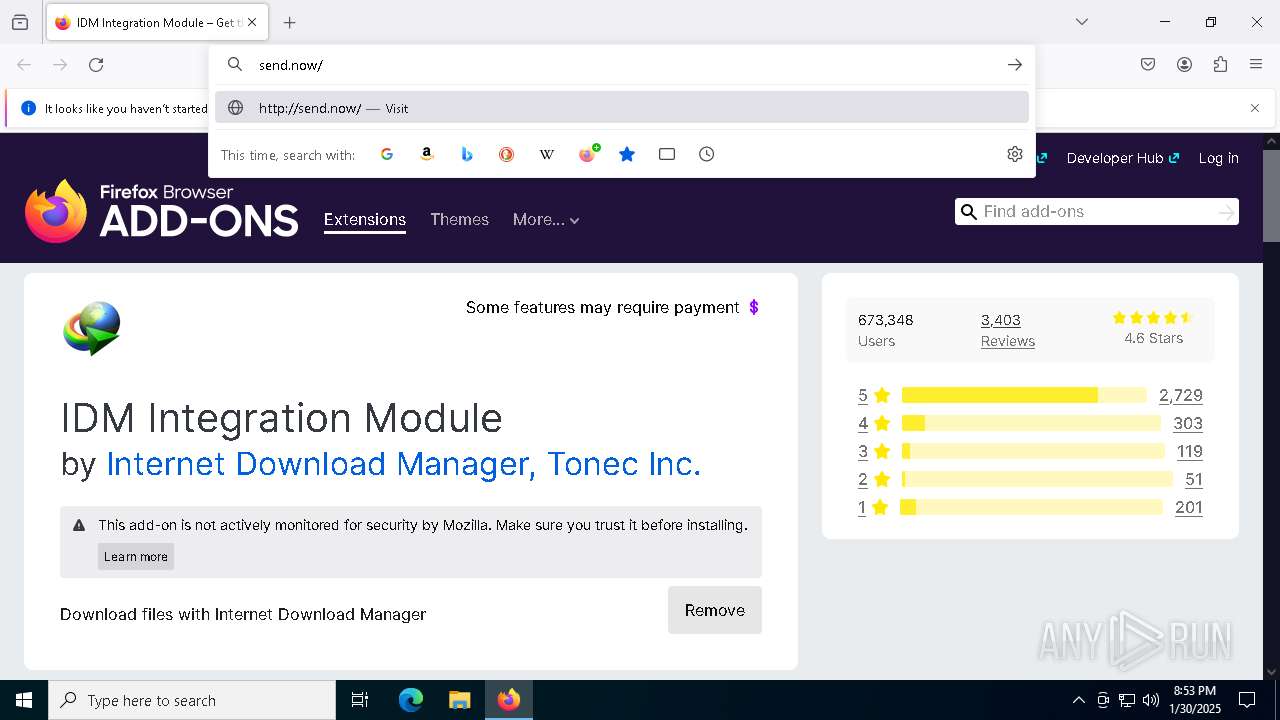Search with Firefox Add-ons engine
This screenshot has height=720, width=1280.
[587, 154]
